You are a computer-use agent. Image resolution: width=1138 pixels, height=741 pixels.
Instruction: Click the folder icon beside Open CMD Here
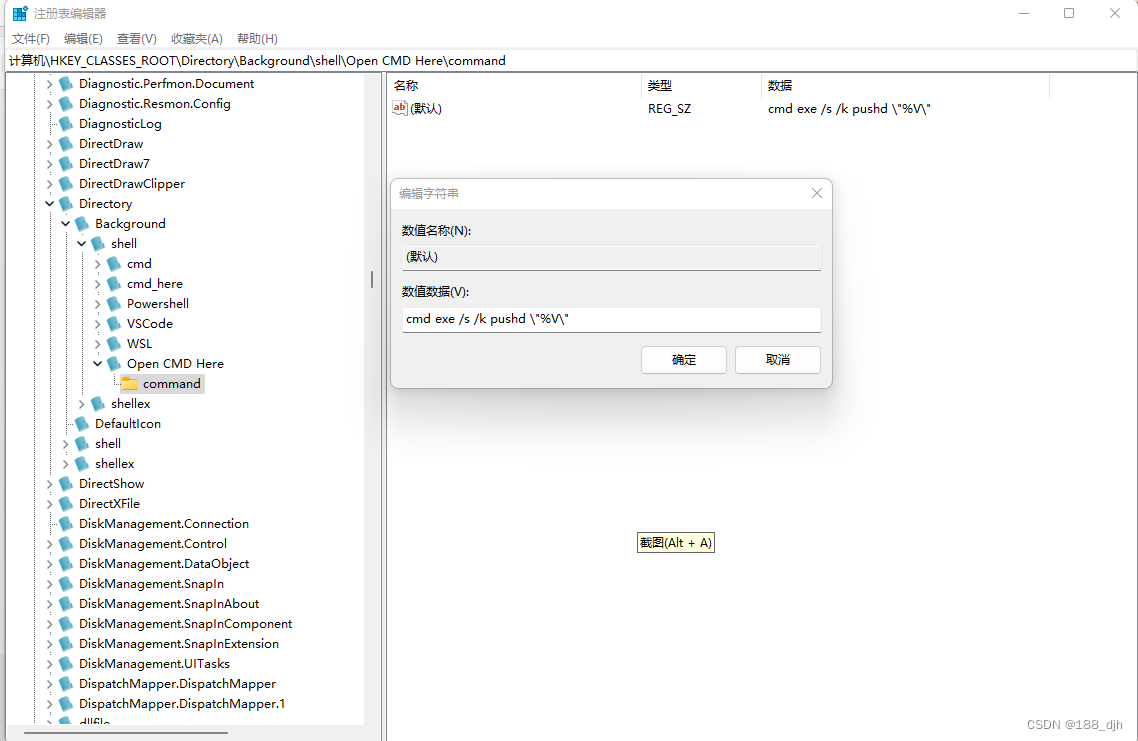[114, 363]
